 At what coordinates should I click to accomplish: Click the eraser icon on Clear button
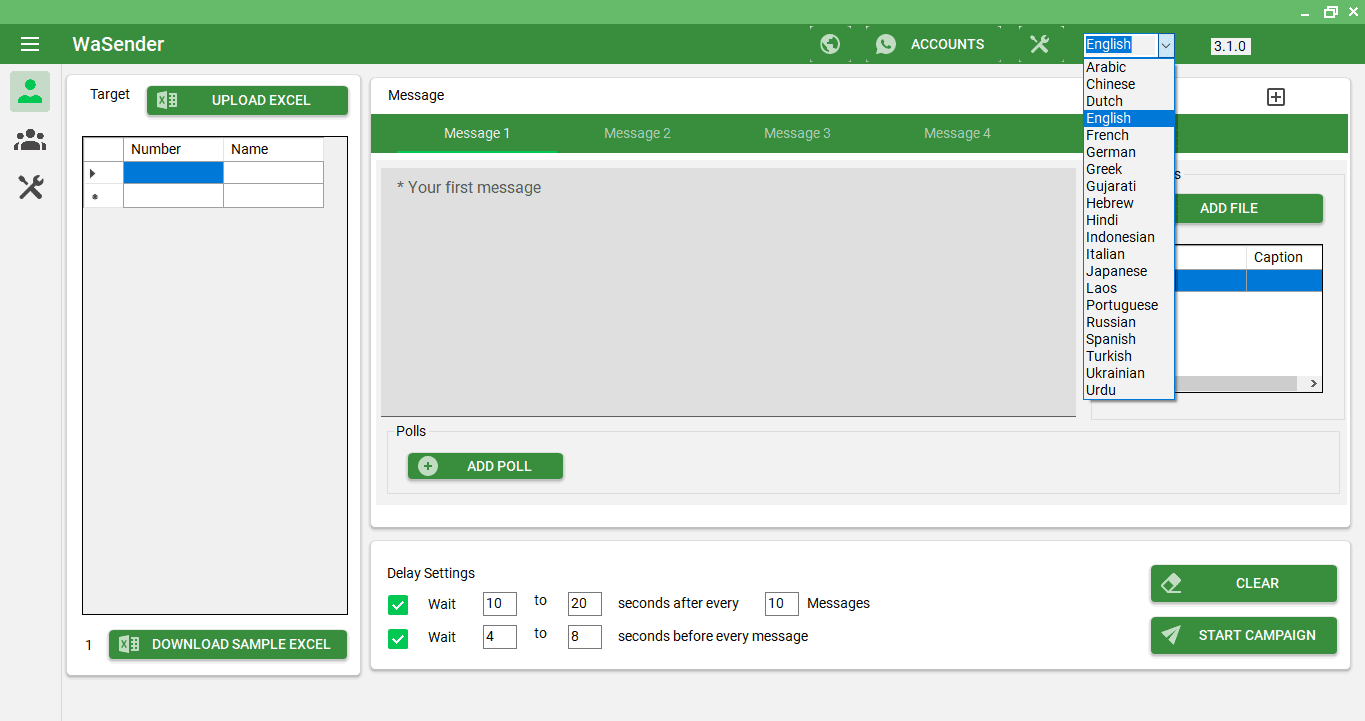[x=1171, y=583]
